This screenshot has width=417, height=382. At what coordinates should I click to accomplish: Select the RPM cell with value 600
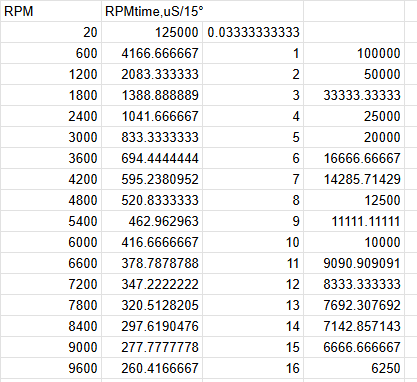pyautogui.click(x=51, y=53)
